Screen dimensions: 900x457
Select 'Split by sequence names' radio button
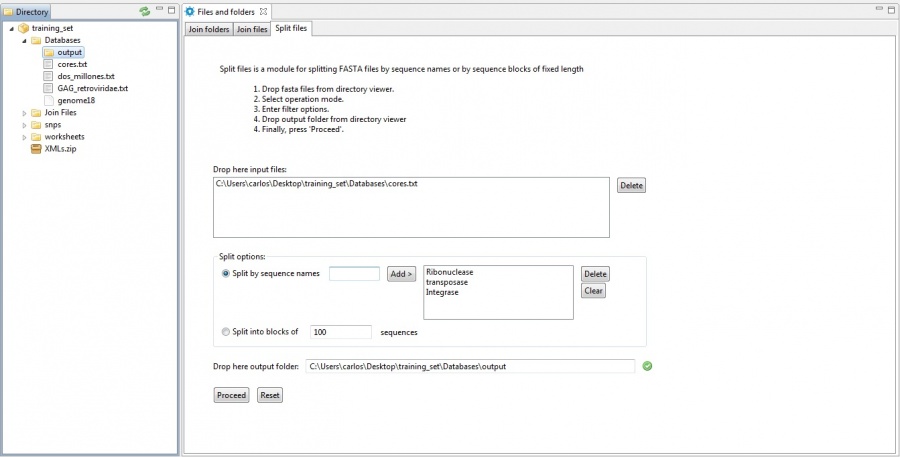coord(225,274)
